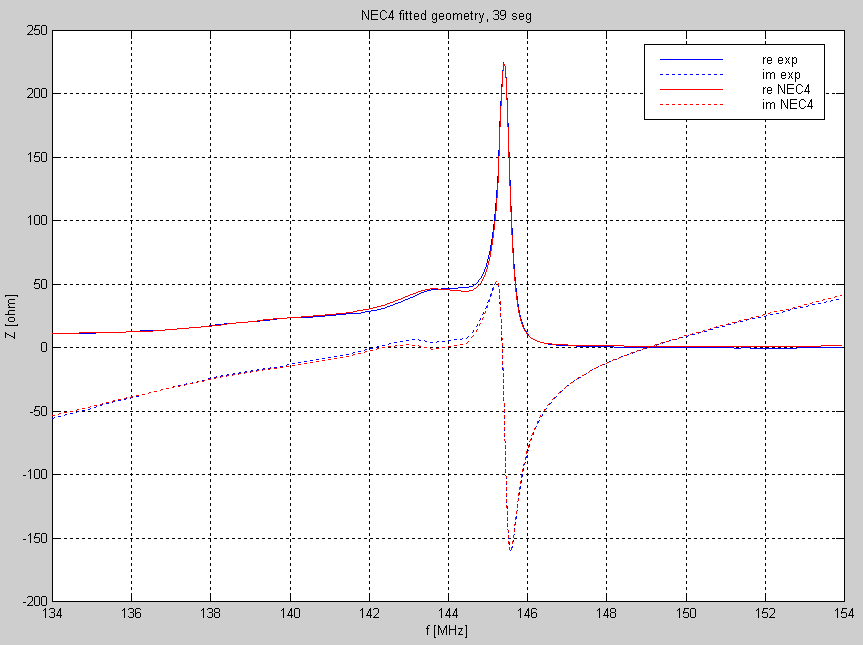The image size is (863, 645).
Task: Click the y-axis tick label 50
Action: (x=41, y=285)
